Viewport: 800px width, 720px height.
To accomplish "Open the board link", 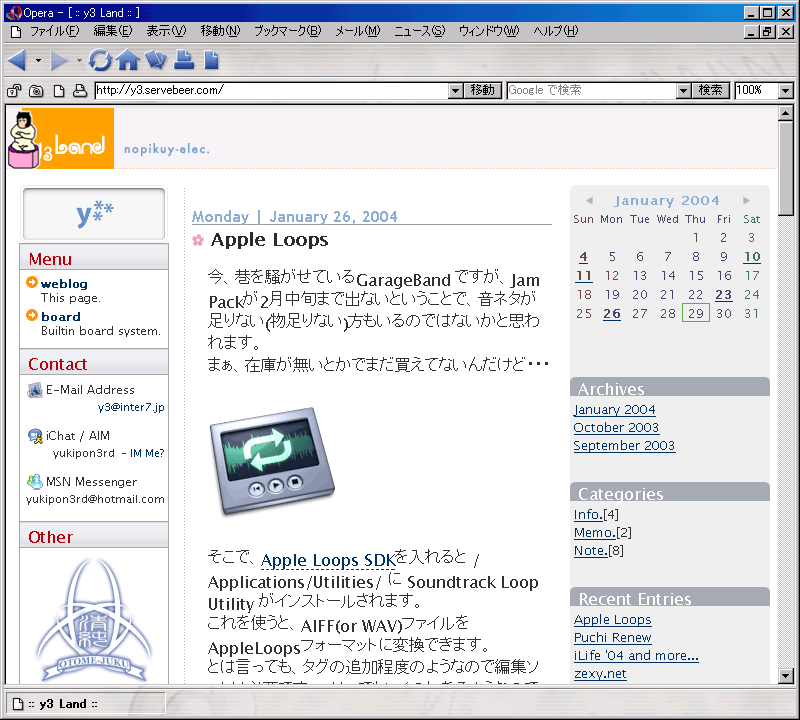I will (x=61, y=317).
